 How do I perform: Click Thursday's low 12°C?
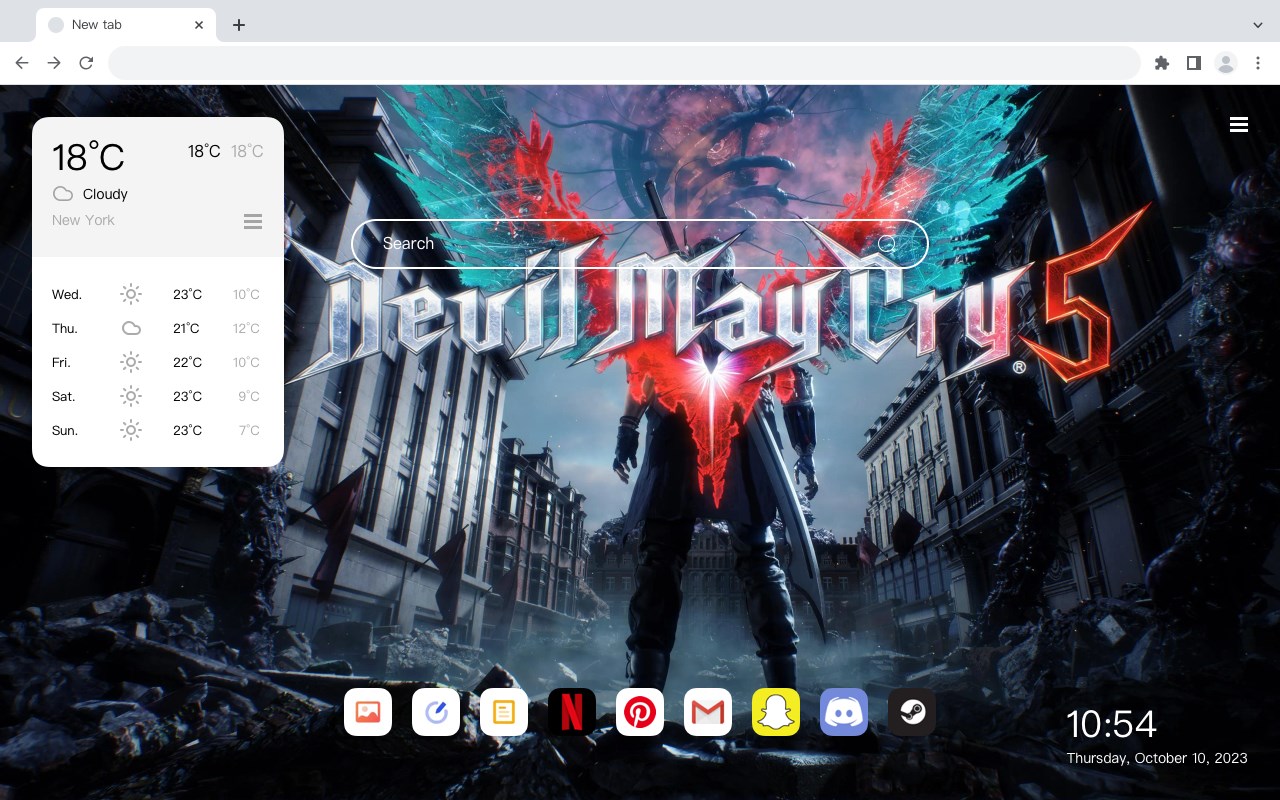click(x=246, y=328)
